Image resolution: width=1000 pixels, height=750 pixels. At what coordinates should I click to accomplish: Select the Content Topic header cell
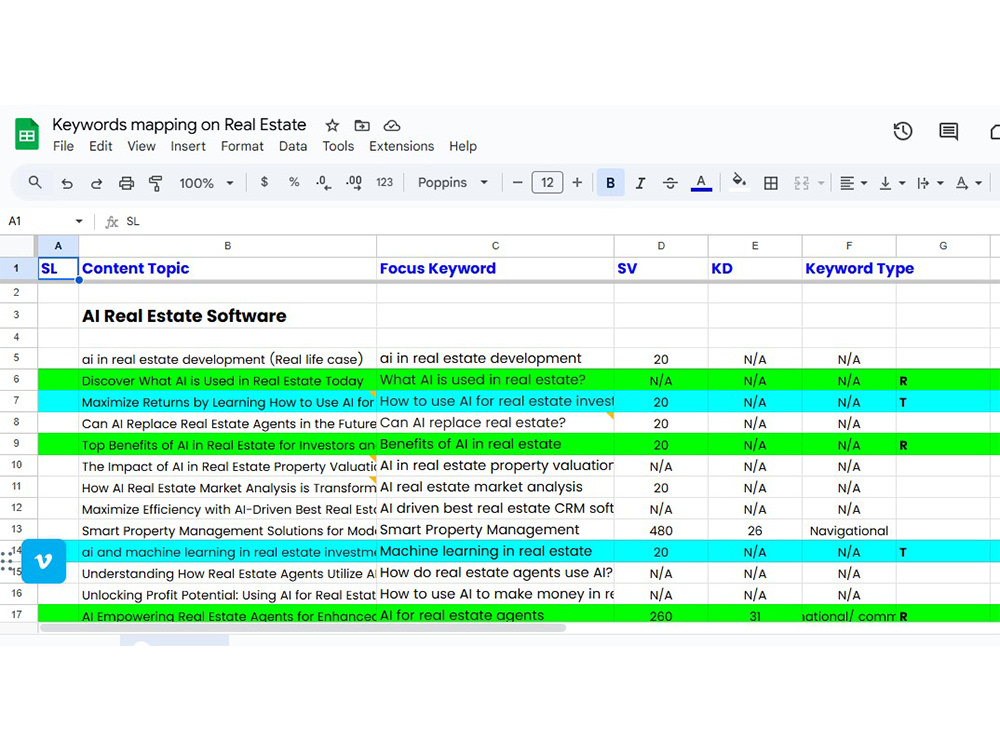point(228,268)
